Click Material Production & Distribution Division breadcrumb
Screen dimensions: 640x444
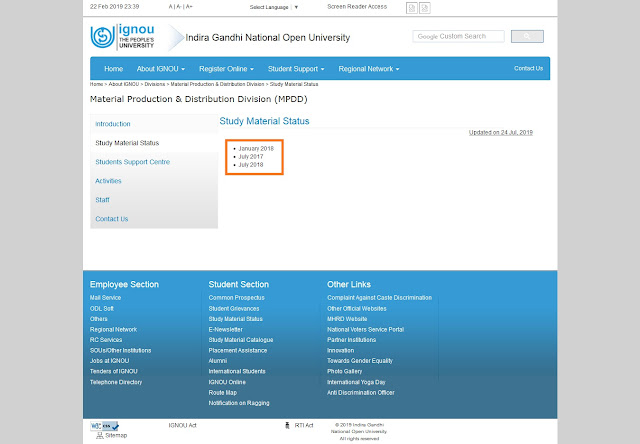(218, 84)
